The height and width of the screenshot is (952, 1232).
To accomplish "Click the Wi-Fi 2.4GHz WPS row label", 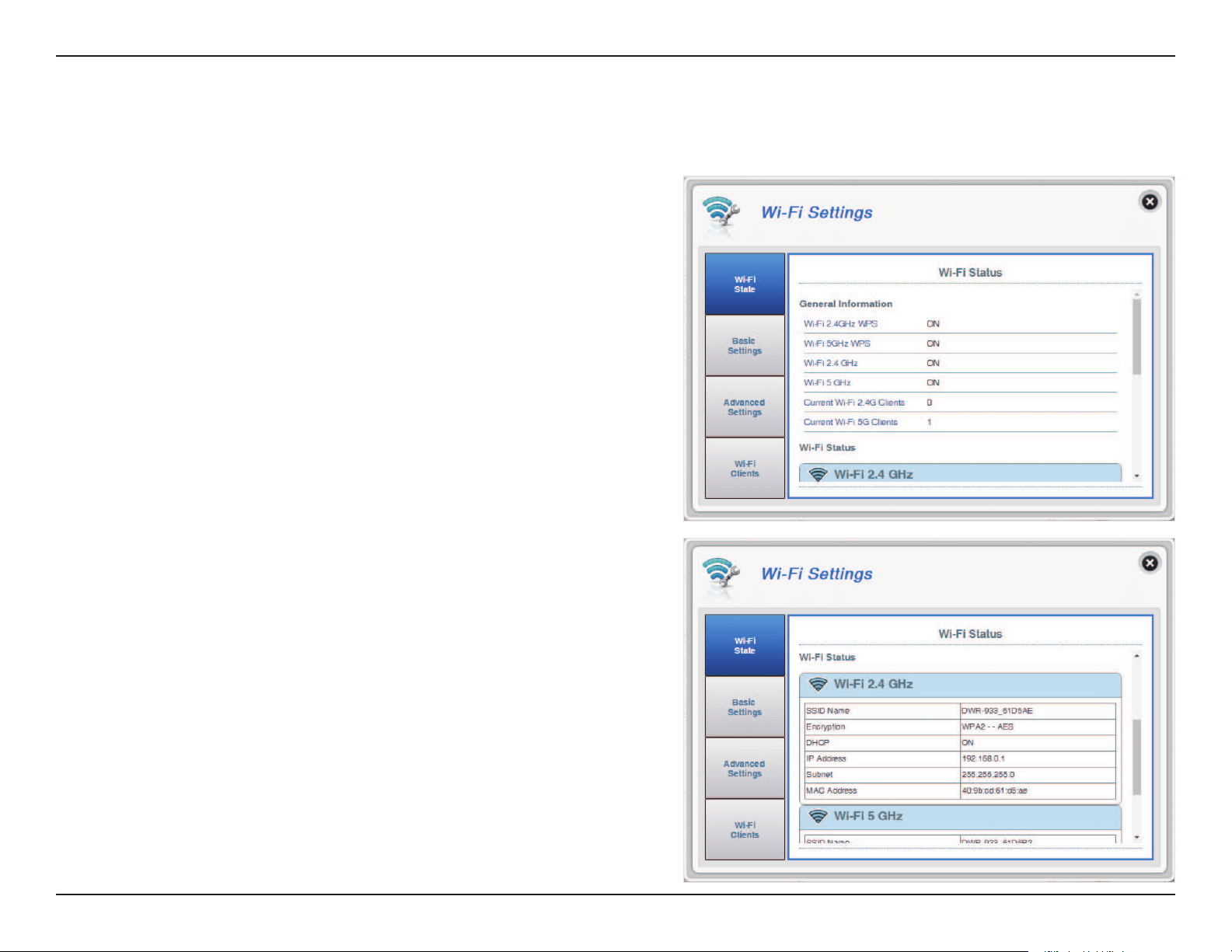I will pyautogui.click(x=840, y=324).
